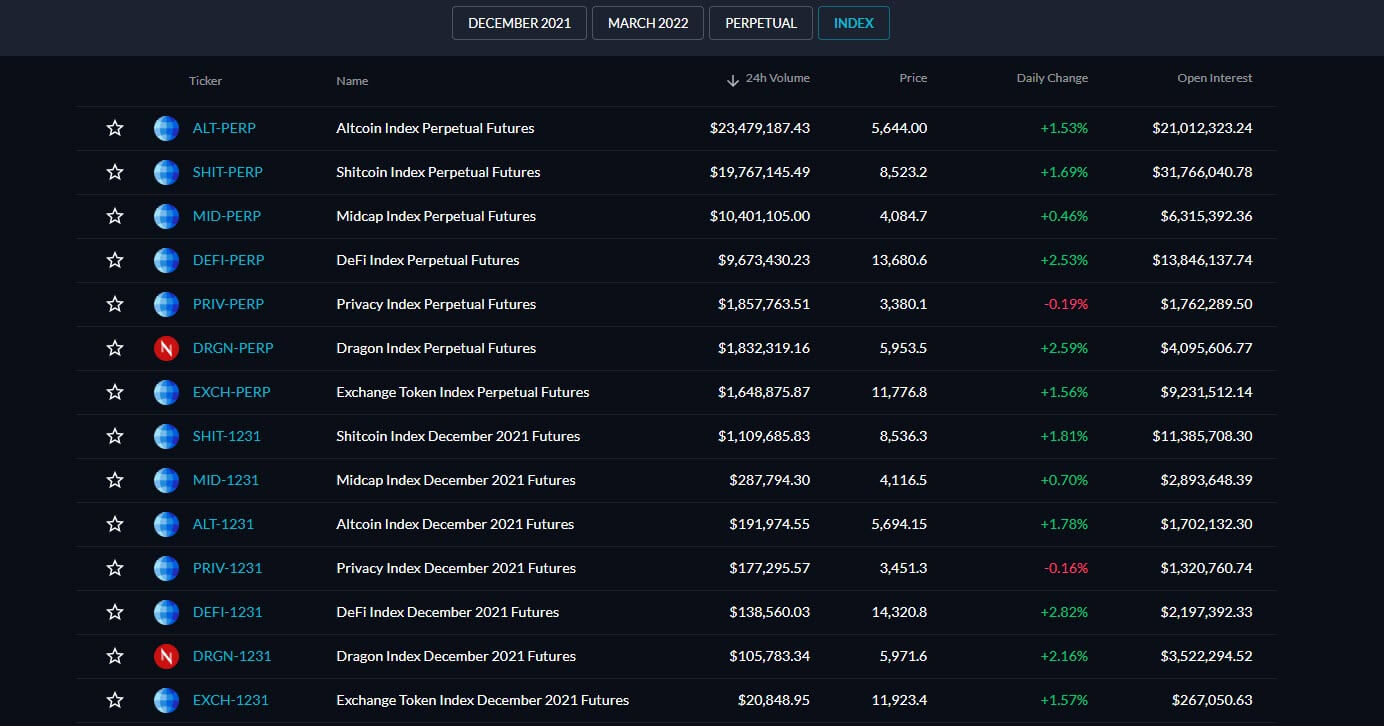Click 'Altcoin Index Perpetual Futures' name

click(435, 128)
